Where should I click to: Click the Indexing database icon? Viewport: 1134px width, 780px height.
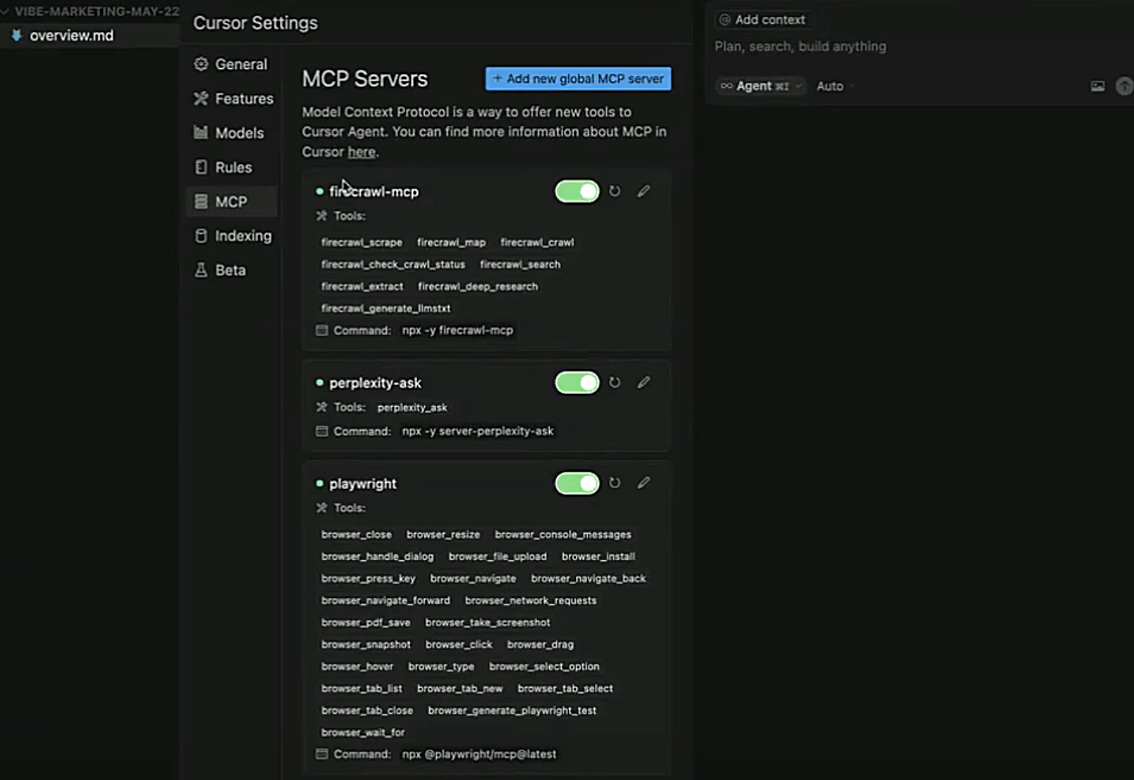(x=201, y=236)
